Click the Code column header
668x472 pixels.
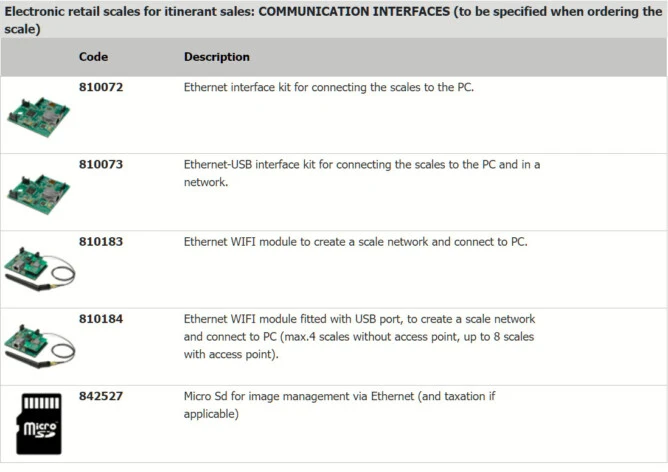point(93,57)
